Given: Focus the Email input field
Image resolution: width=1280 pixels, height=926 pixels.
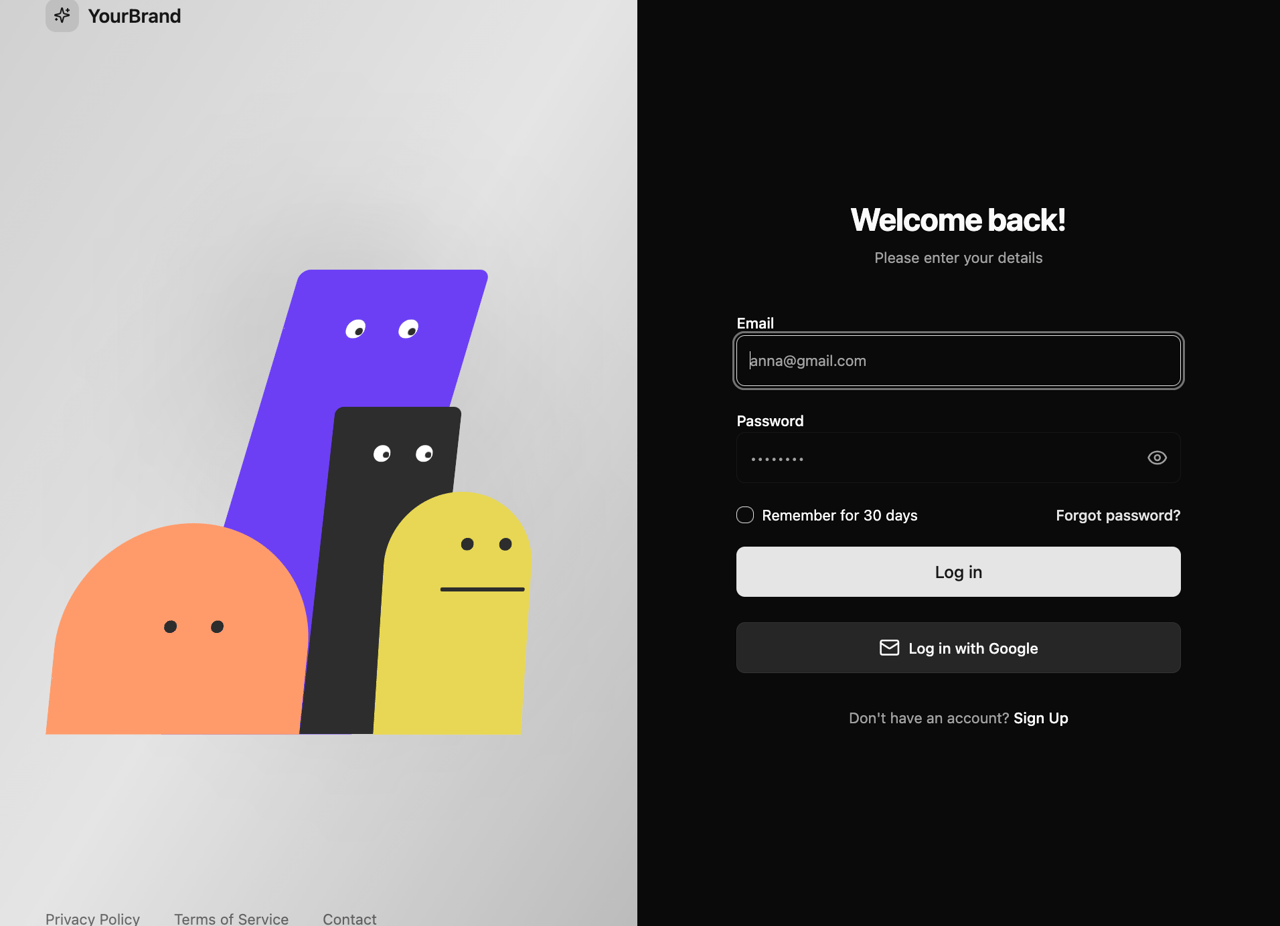Looking at the screenshot, I should tap(958, 361).
